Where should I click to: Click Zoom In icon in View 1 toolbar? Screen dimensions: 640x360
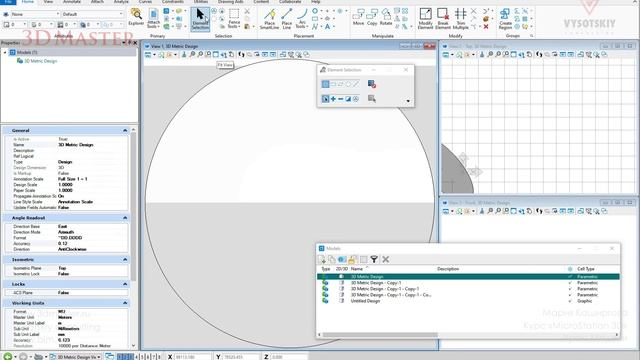point(192,54)
